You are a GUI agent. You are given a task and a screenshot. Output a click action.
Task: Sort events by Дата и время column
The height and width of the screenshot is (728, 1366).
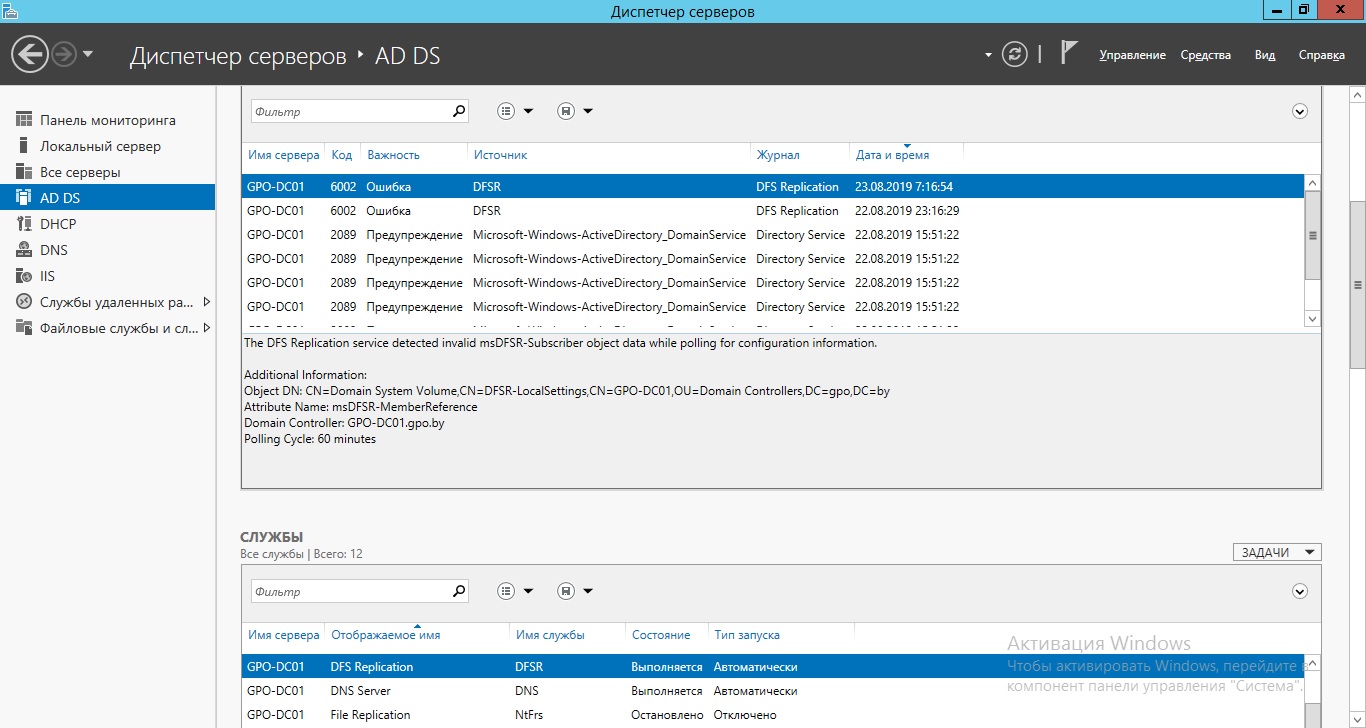(892, 155)
